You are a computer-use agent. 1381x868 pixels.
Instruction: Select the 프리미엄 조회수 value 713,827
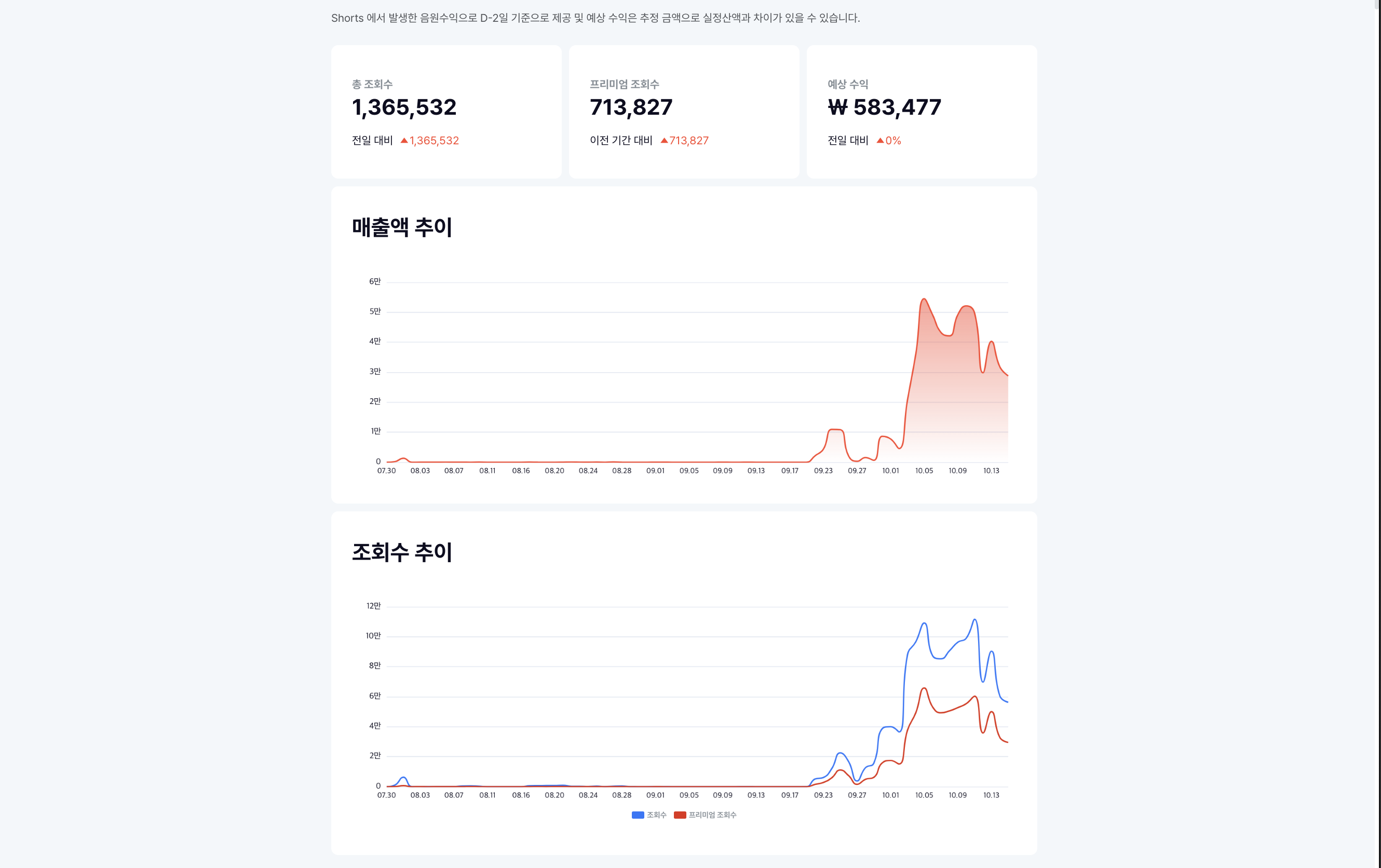[x=631, y=107]
